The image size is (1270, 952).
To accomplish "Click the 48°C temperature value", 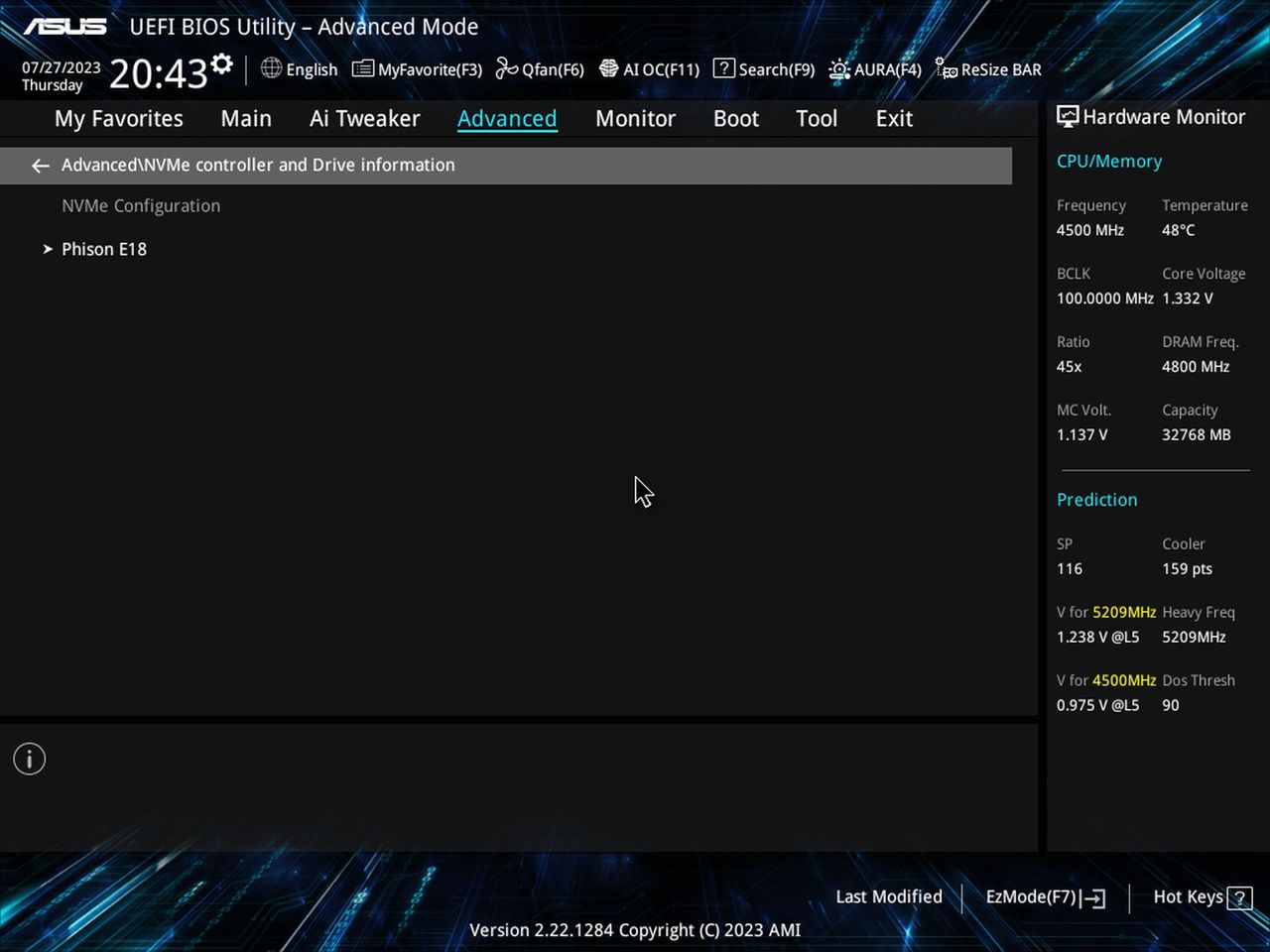I will click(x=1179, y=230).
